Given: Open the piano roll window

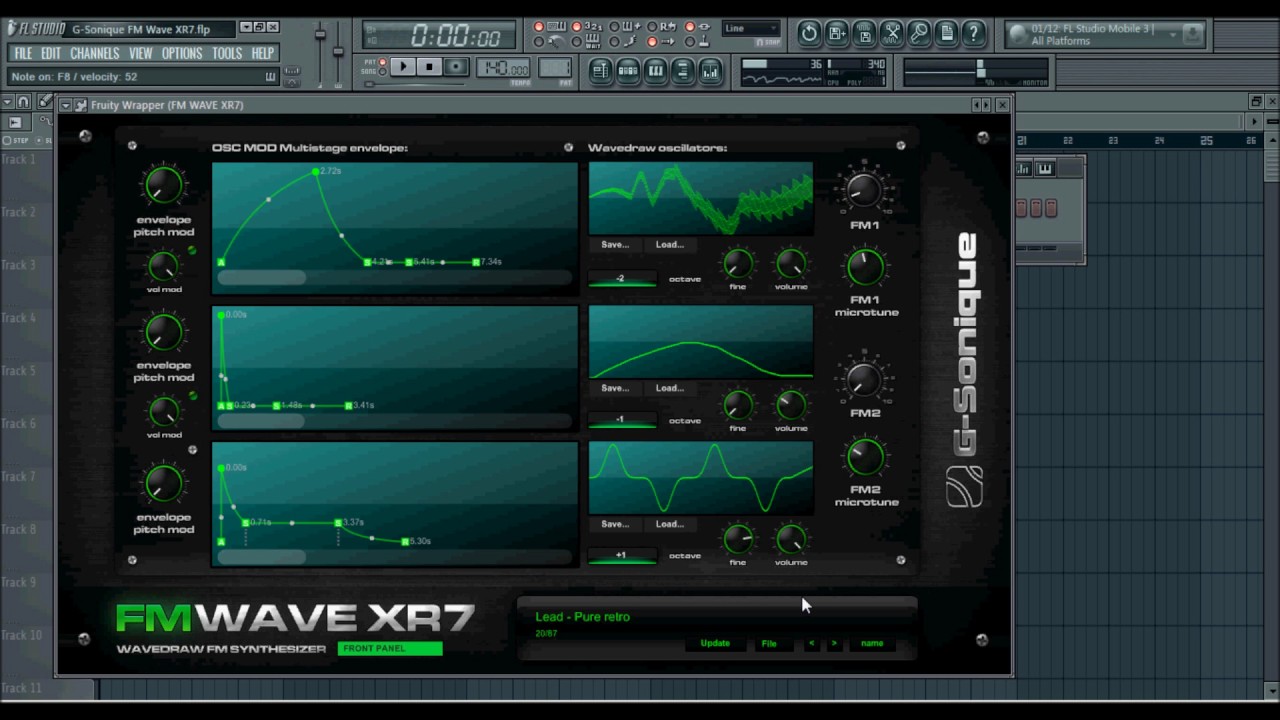Looking at the screenshot, I should pyautogui.click(x=655, y=70).
